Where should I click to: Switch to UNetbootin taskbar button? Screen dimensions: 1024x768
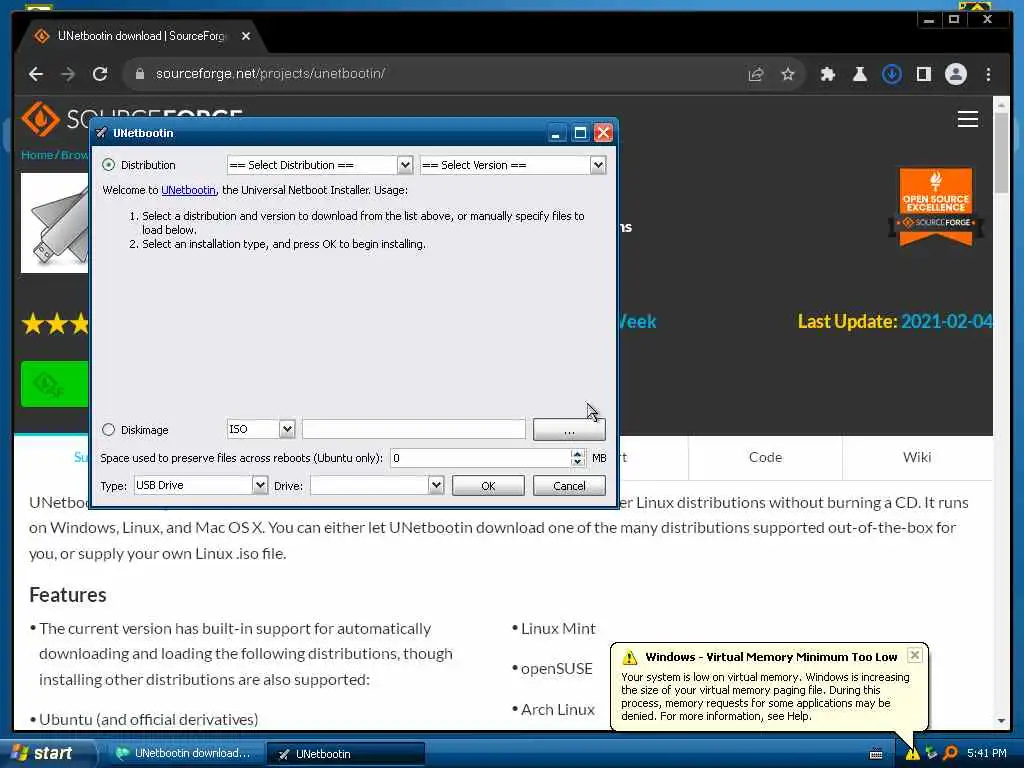tap(345, 754)
